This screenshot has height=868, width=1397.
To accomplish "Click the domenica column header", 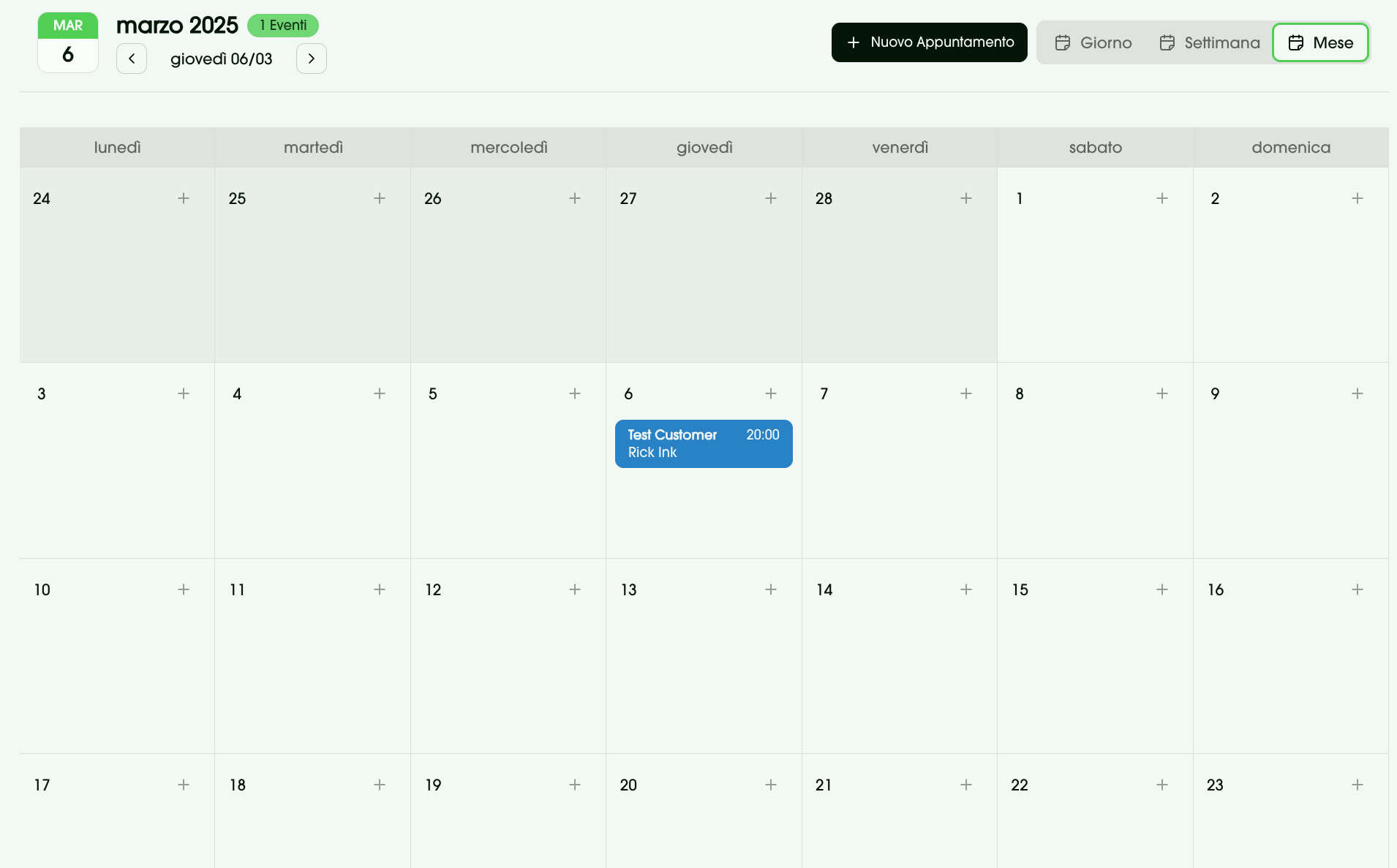I will [1291, 148].
